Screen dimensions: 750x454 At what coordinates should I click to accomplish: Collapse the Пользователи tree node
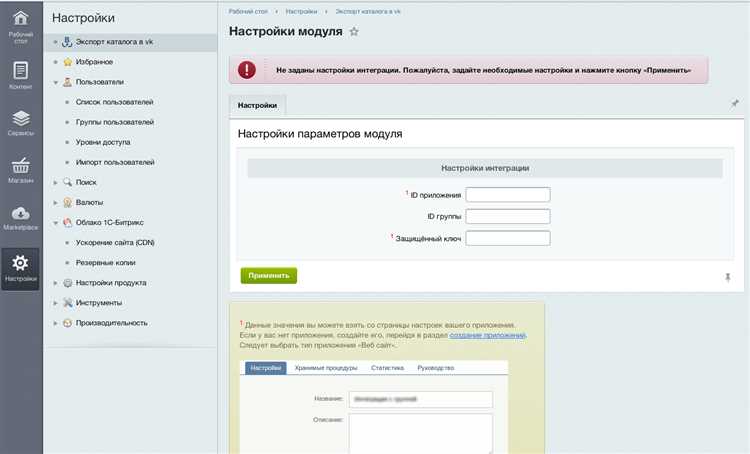55,82
